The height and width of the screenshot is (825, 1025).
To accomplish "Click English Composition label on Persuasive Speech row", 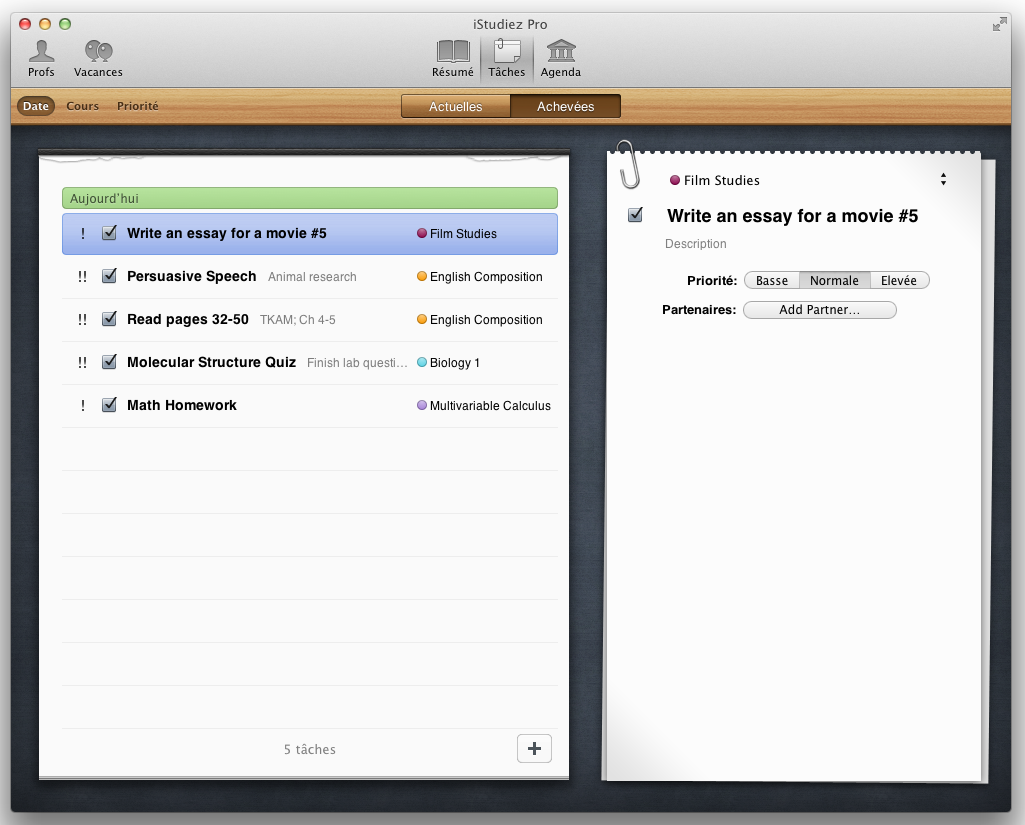I will 486,277.
